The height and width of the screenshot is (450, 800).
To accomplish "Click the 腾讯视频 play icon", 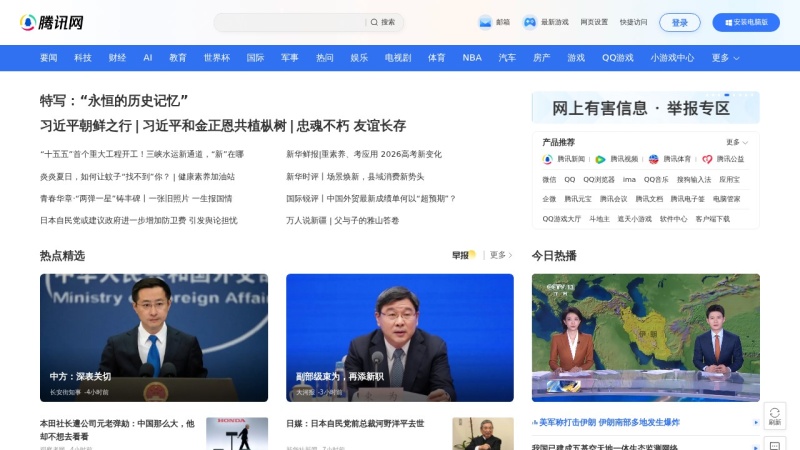I will [x=601, y=159].
